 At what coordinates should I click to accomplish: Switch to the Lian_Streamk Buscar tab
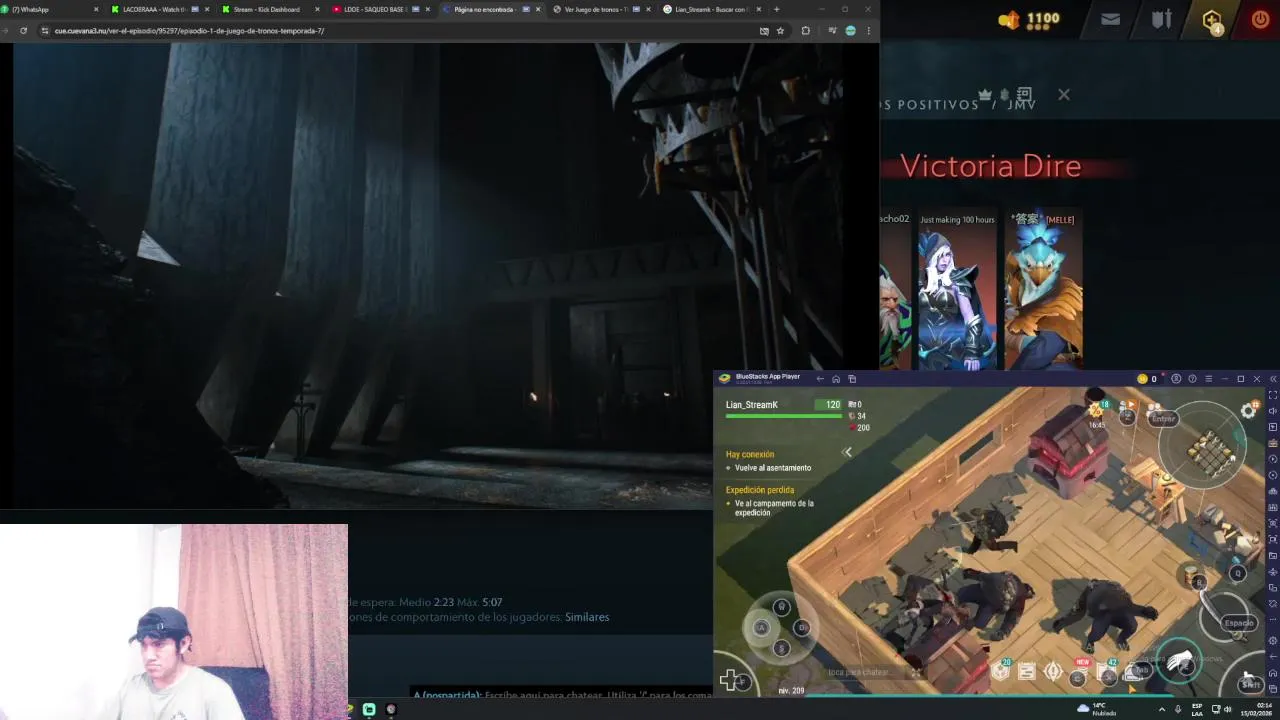[711, 9]
